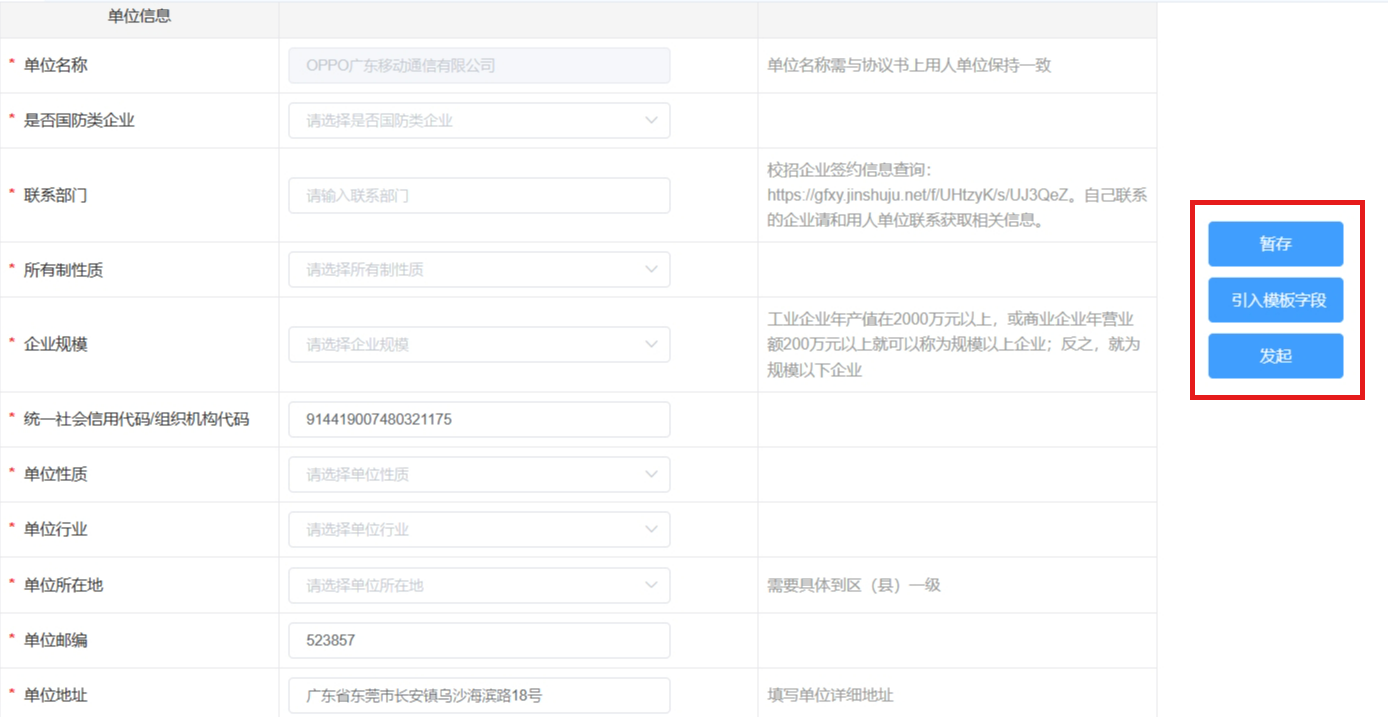Expand the 单位性质 selection box
The image size is (1388, 717).
(479, 474)
